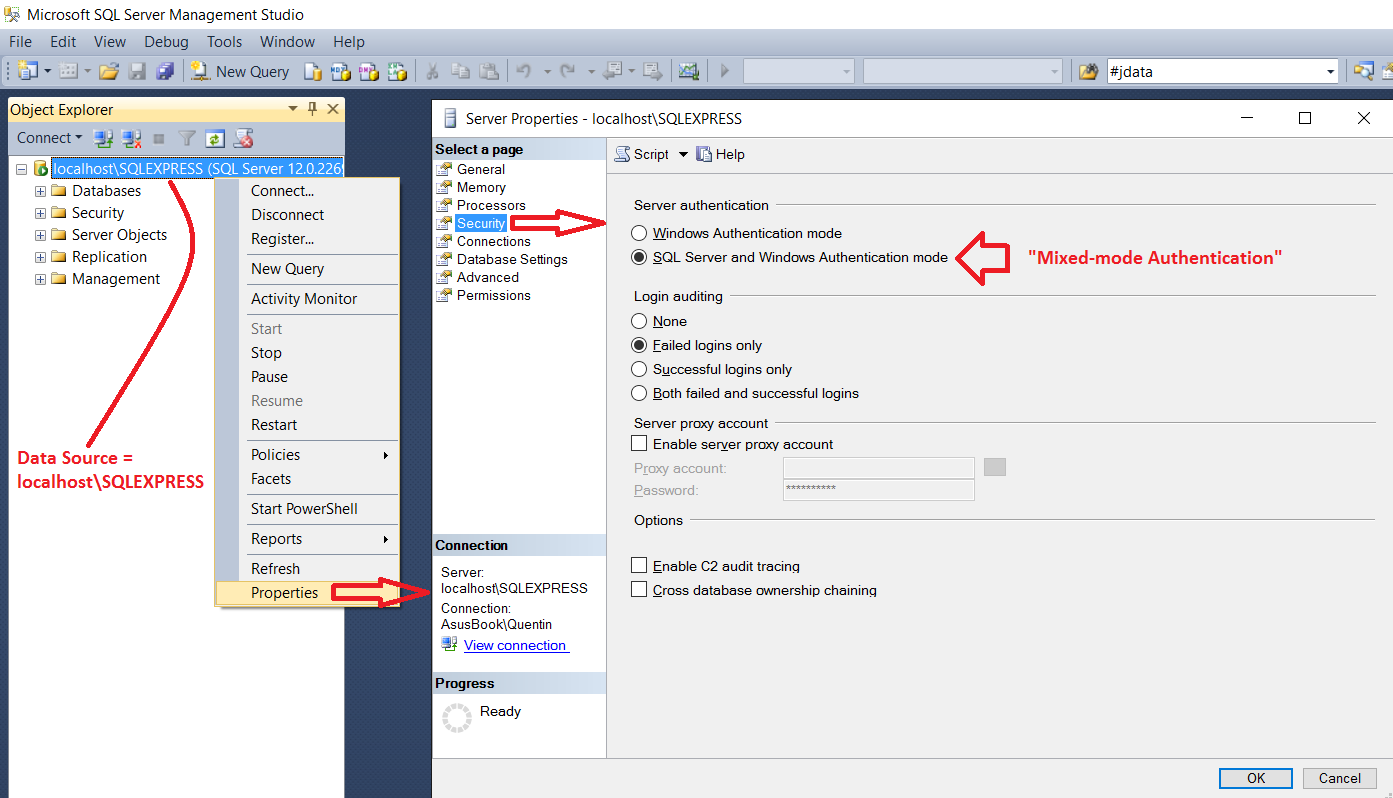
Task: Click the Find in Files binoculars icon
Action: (1089, 71)
